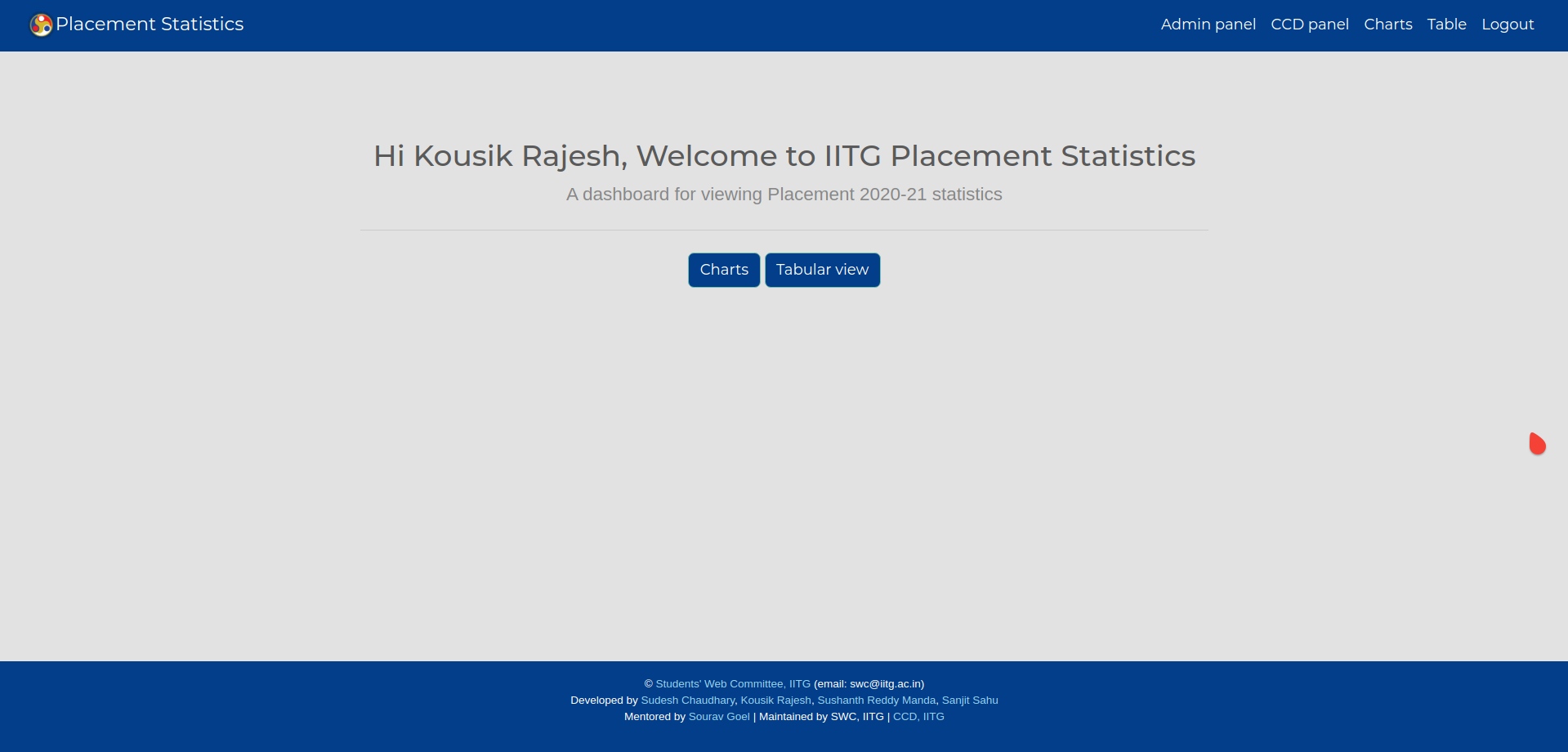Viewport: 1568px width, 752px height.
Task: Open Sushanth Reddy Manda footer link
Action: (876, 701)
